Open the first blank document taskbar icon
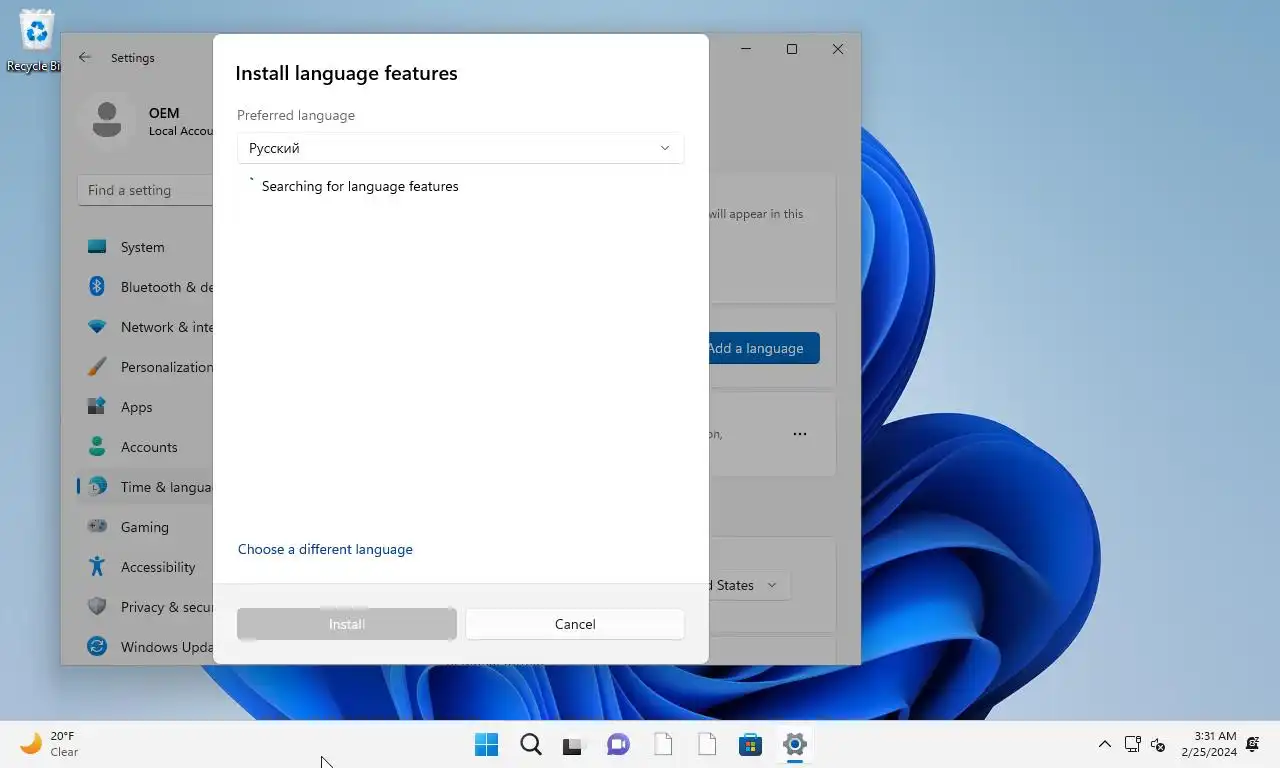The height and width of the screenshot is (768, 1280). (x=662, y=744)
